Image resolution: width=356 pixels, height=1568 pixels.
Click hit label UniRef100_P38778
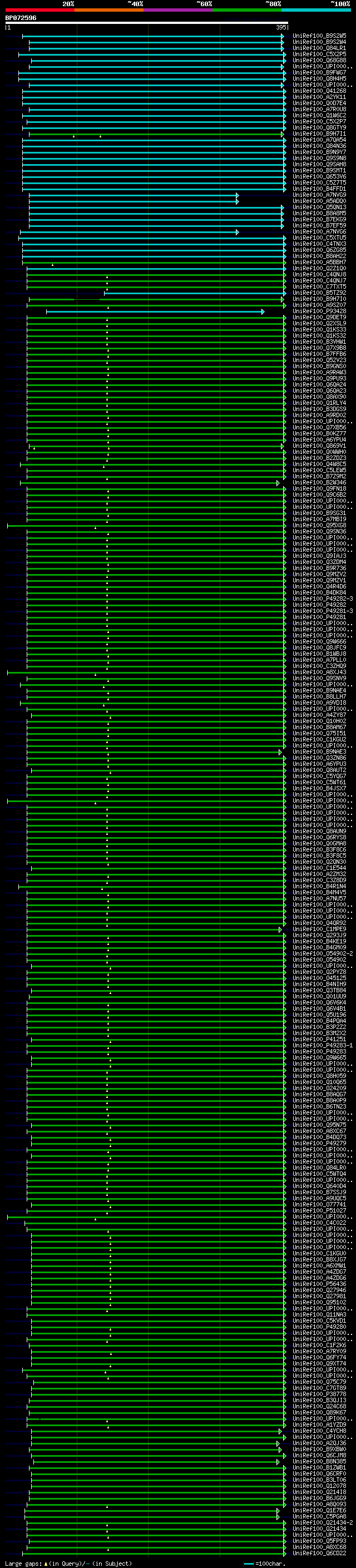(319, 1394)
